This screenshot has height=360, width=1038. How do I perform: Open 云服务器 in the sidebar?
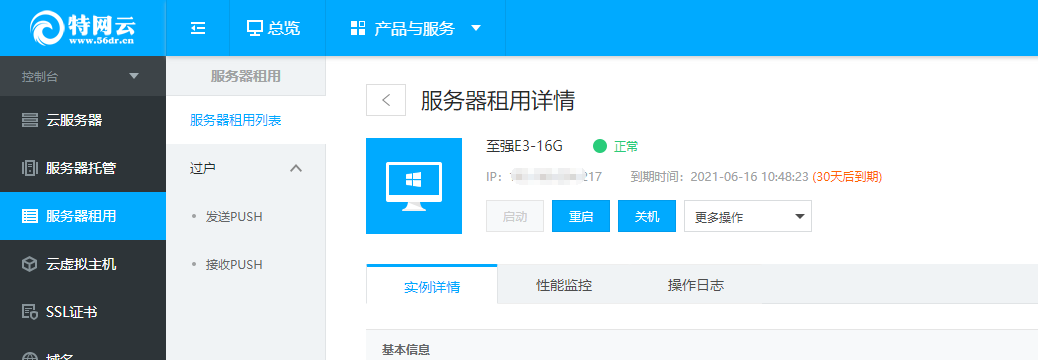pos(83,120)
